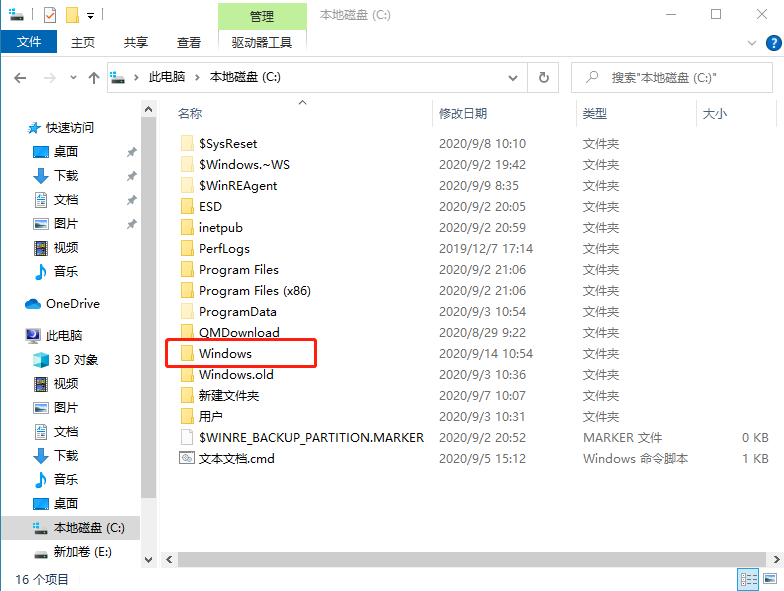Select the QMDownload folder icon
Image resolution: width=784 pixels, height=591 pixels.
pos(187,332)
